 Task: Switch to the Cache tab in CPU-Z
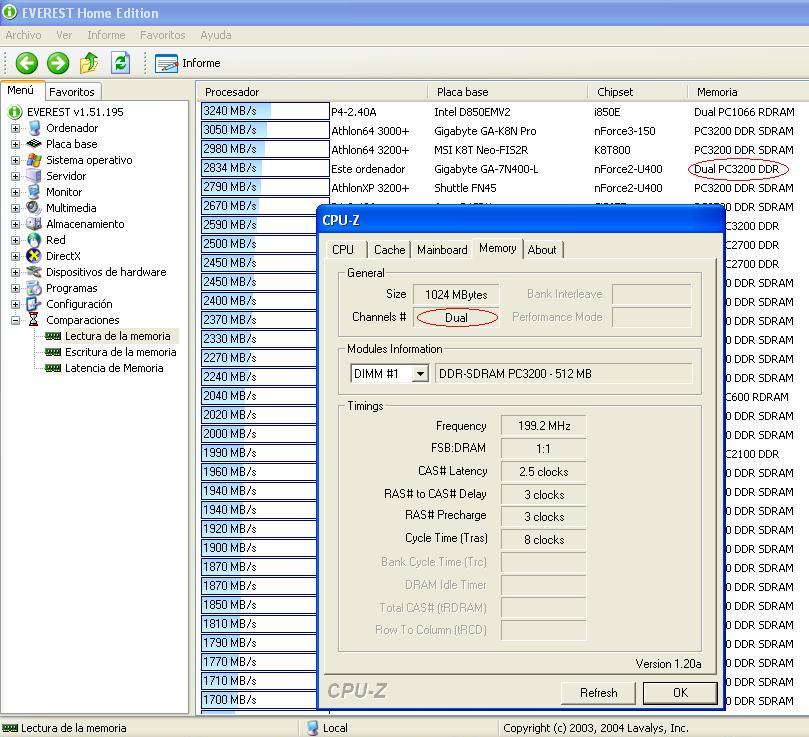(x=390, y=250)
